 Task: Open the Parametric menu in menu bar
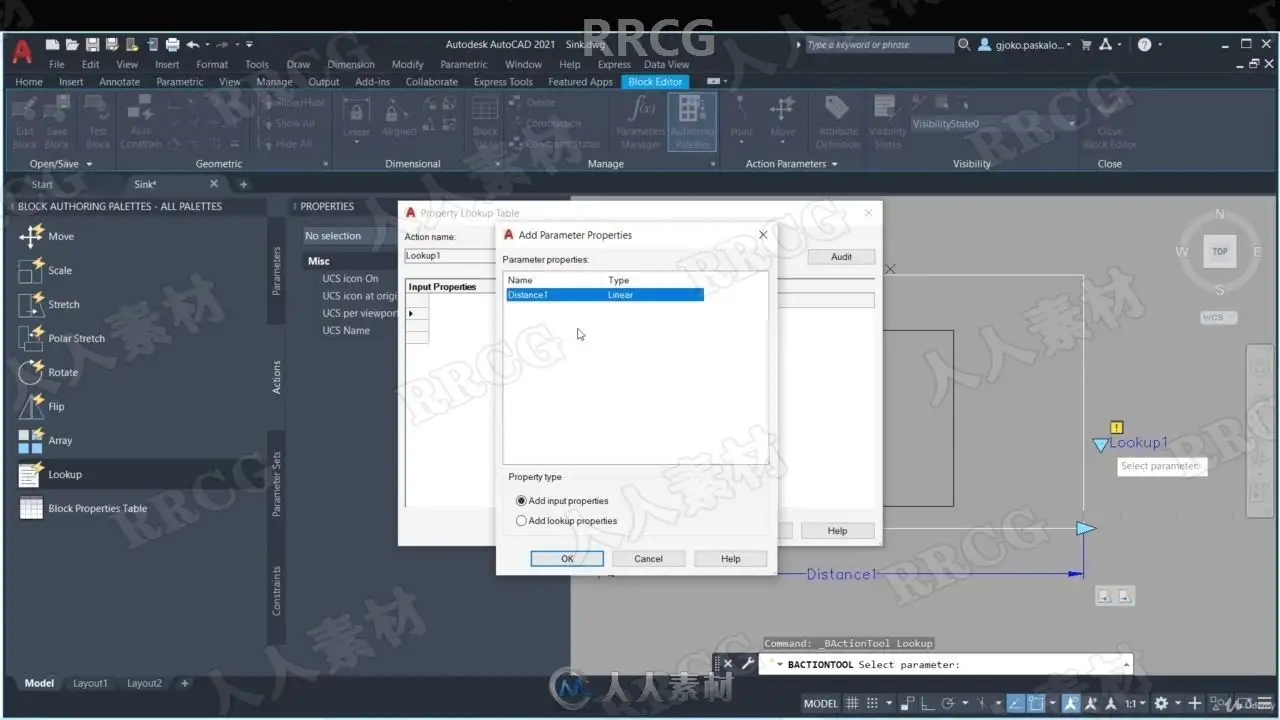[x=464, y=64]
